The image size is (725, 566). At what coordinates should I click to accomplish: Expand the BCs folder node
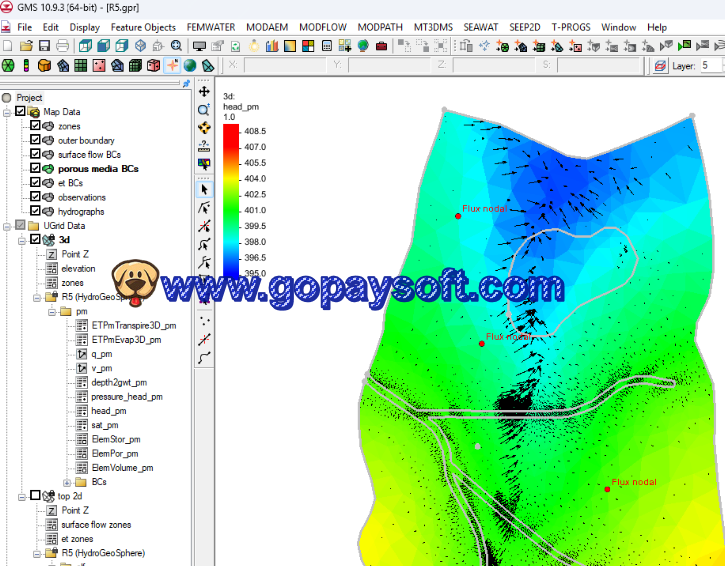(67, 481)
